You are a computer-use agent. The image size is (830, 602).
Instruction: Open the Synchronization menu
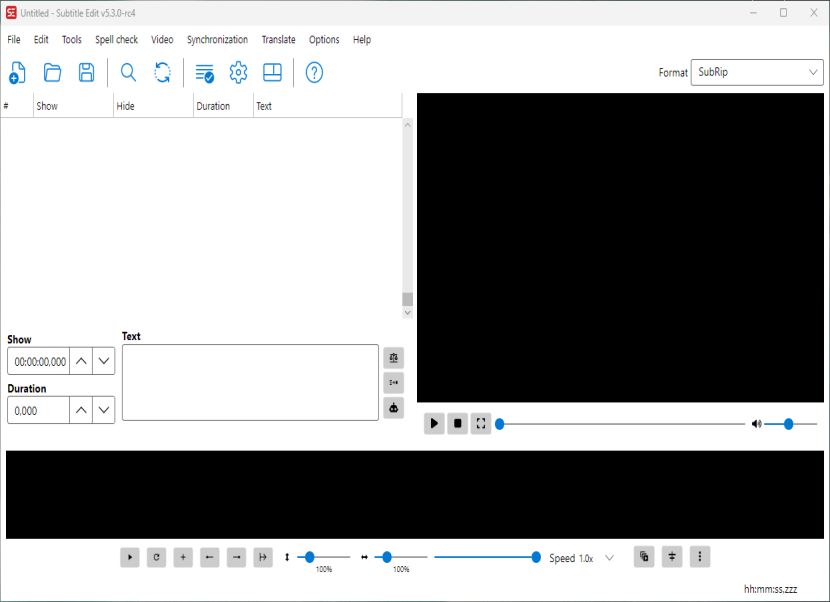(x=217, y=40)
